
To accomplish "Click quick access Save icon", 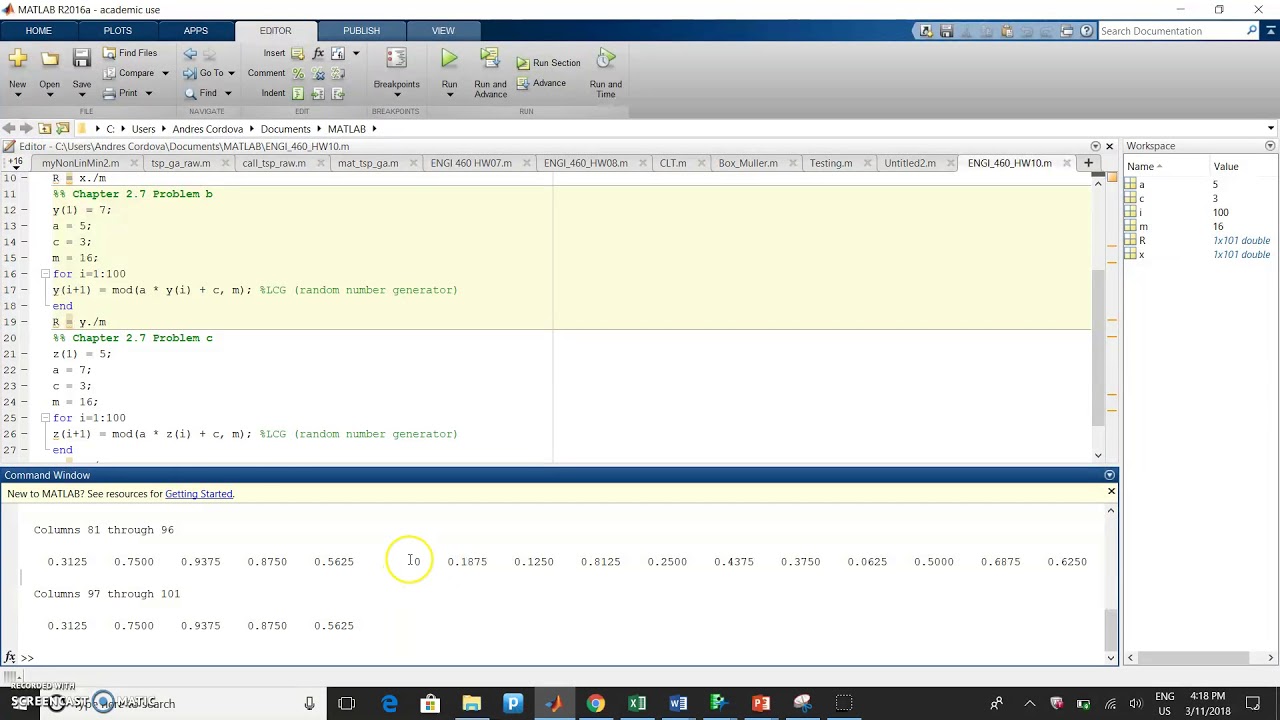I will [x=946, y=31].
